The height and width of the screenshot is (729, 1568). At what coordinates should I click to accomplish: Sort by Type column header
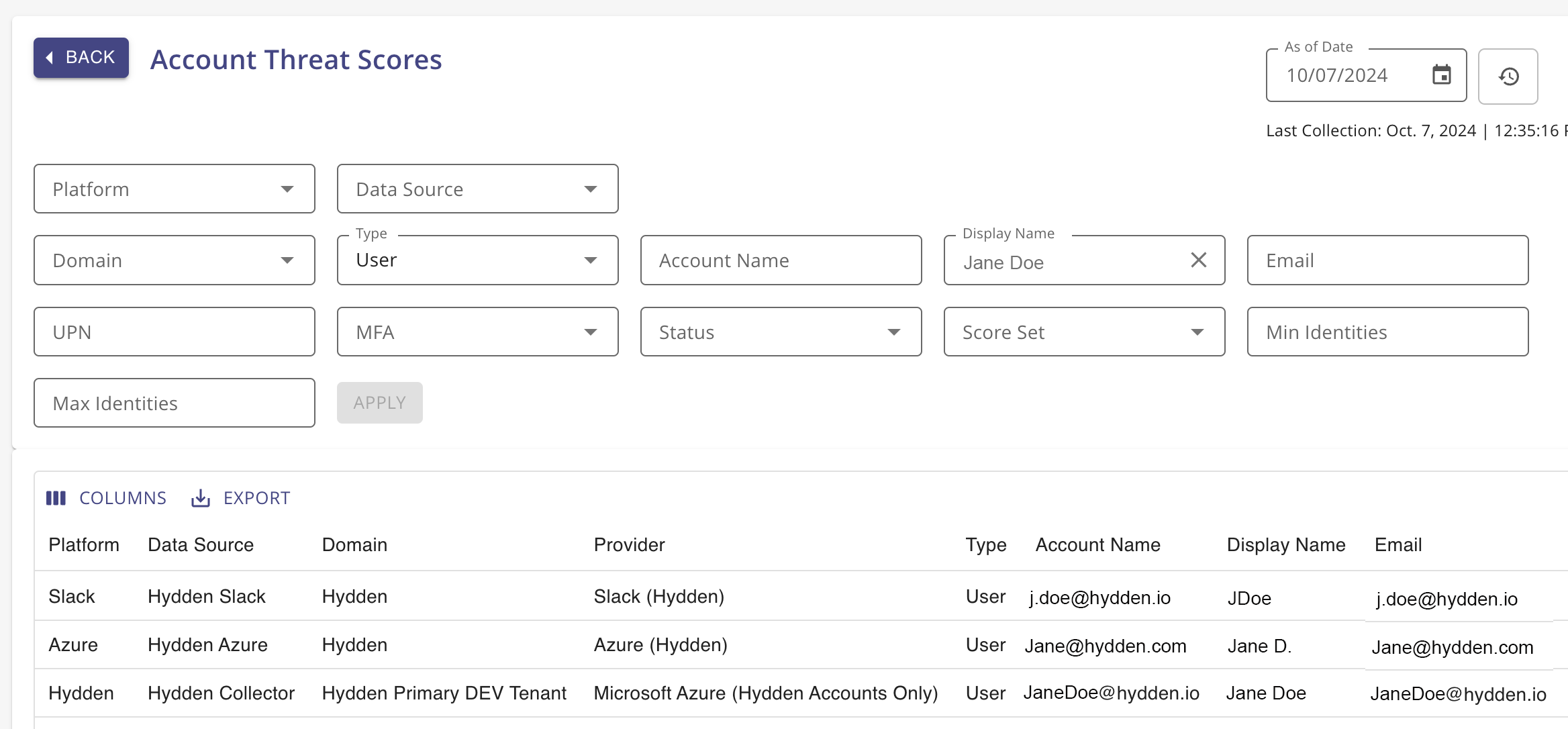[986, 544]
